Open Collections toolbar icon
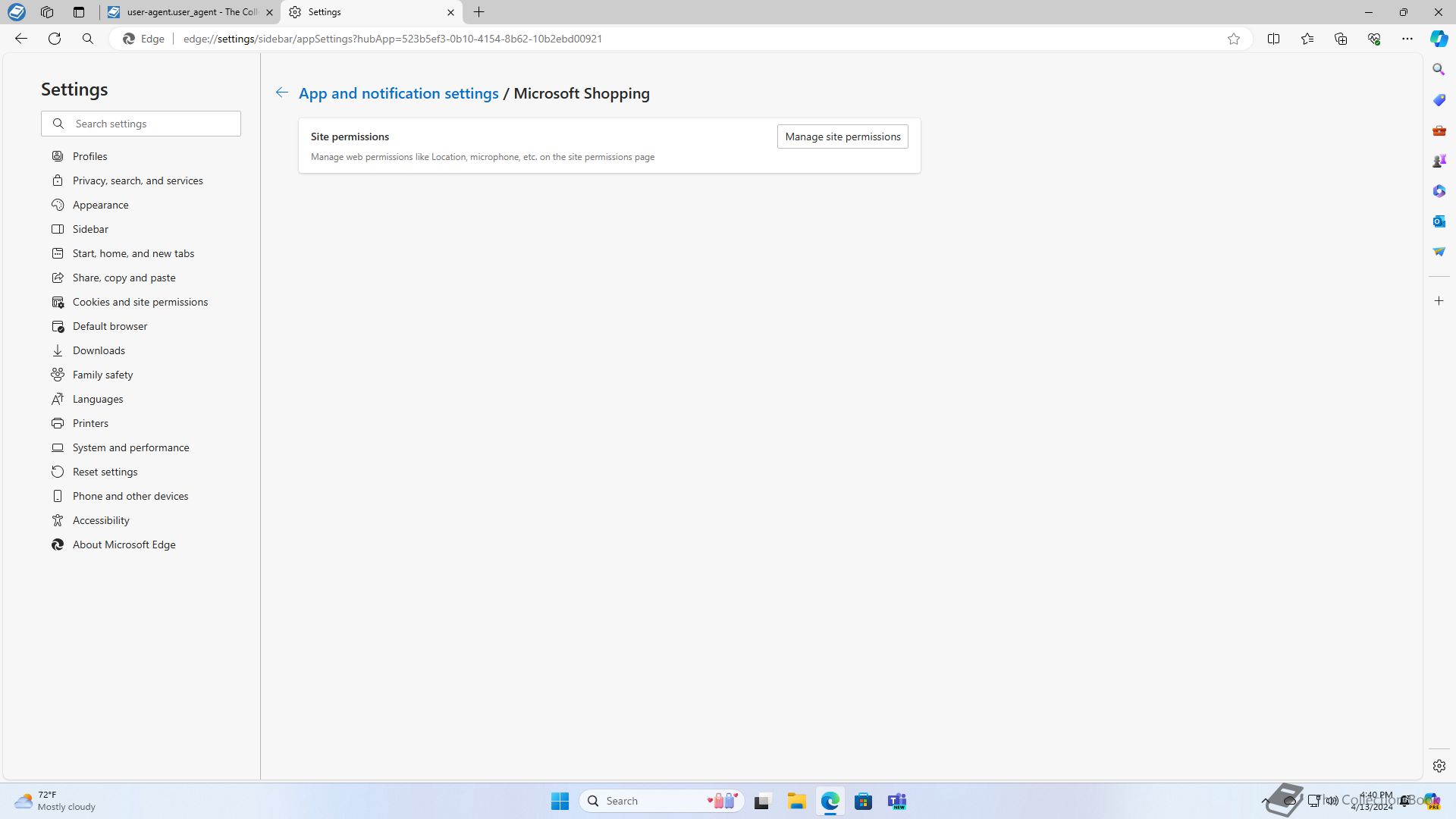 pos(1341,39)
